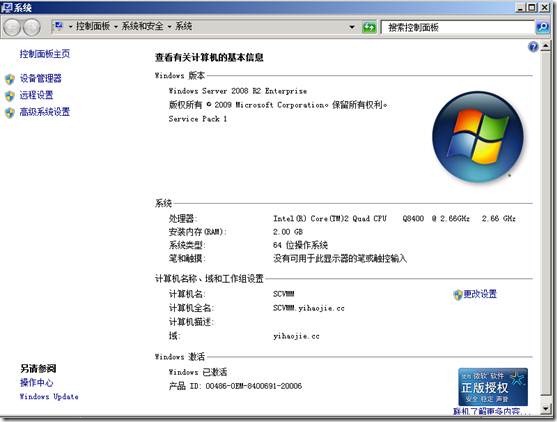Click the 查看有关计算机的基本信息 heading
This screenshot has height=422, width=557.
point(209,57)
